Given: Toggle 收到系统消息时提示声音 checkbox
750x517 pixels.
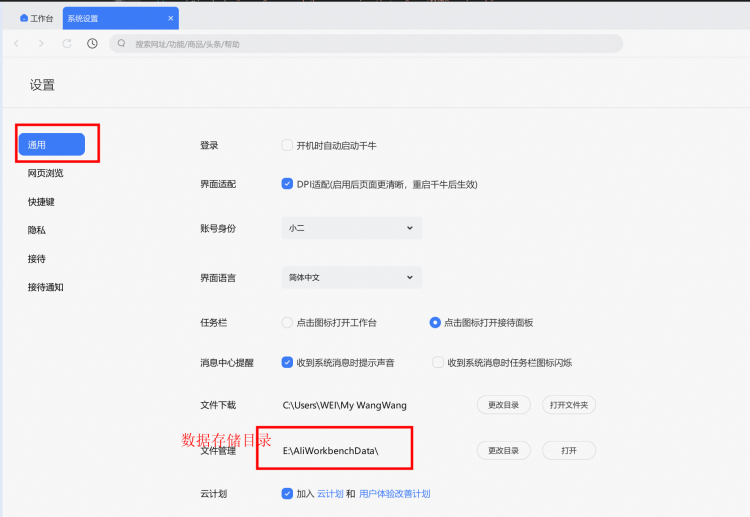Looking at the screenshot, I should click(x=287, y=362).
